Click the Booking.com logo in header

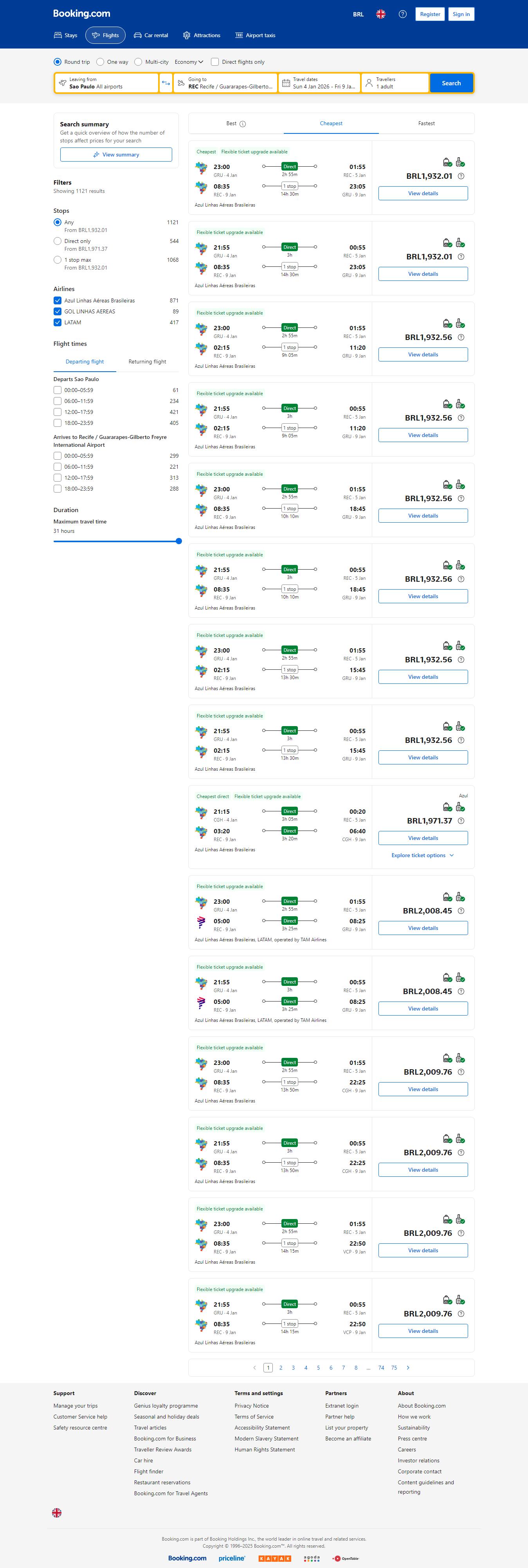coord(81,13)
